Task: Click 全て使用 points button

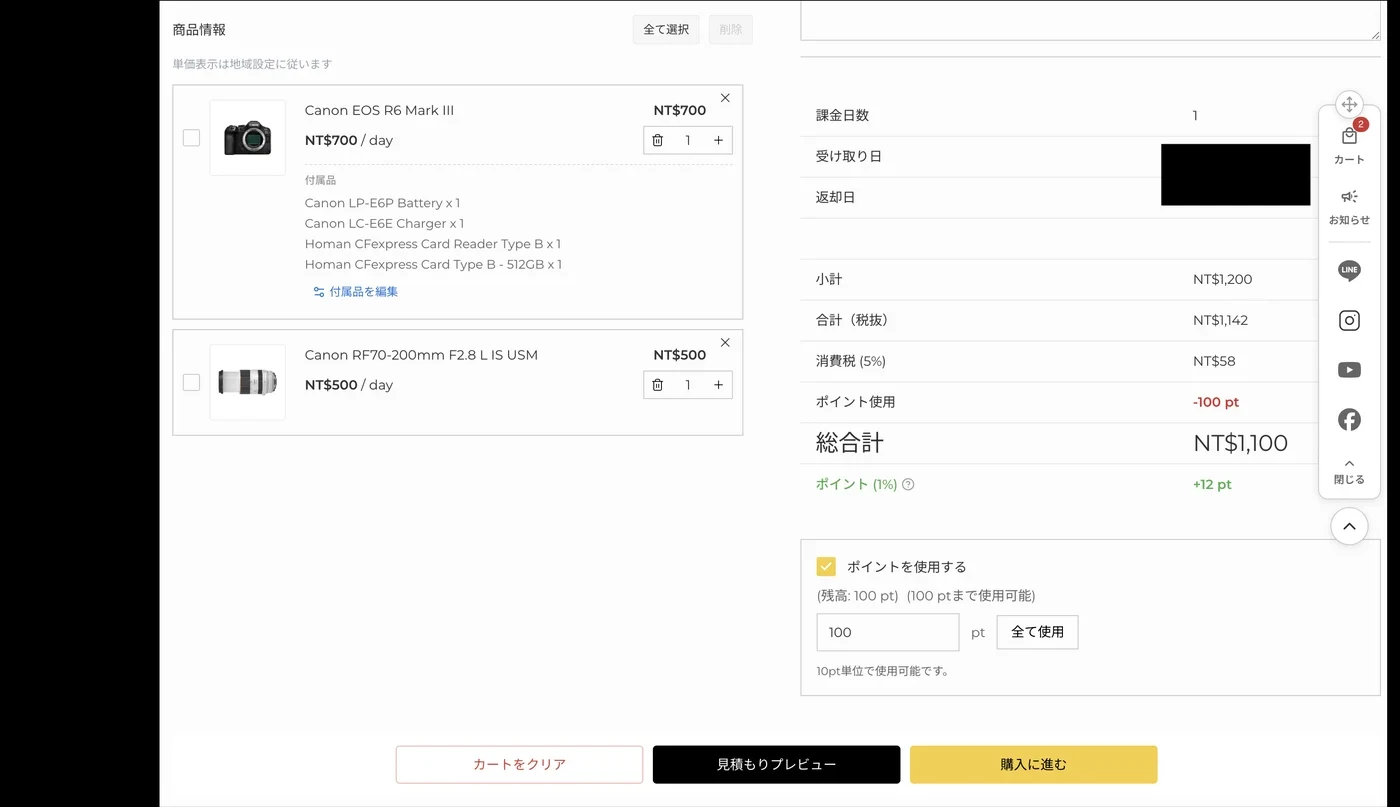Action: point(1037,632)
